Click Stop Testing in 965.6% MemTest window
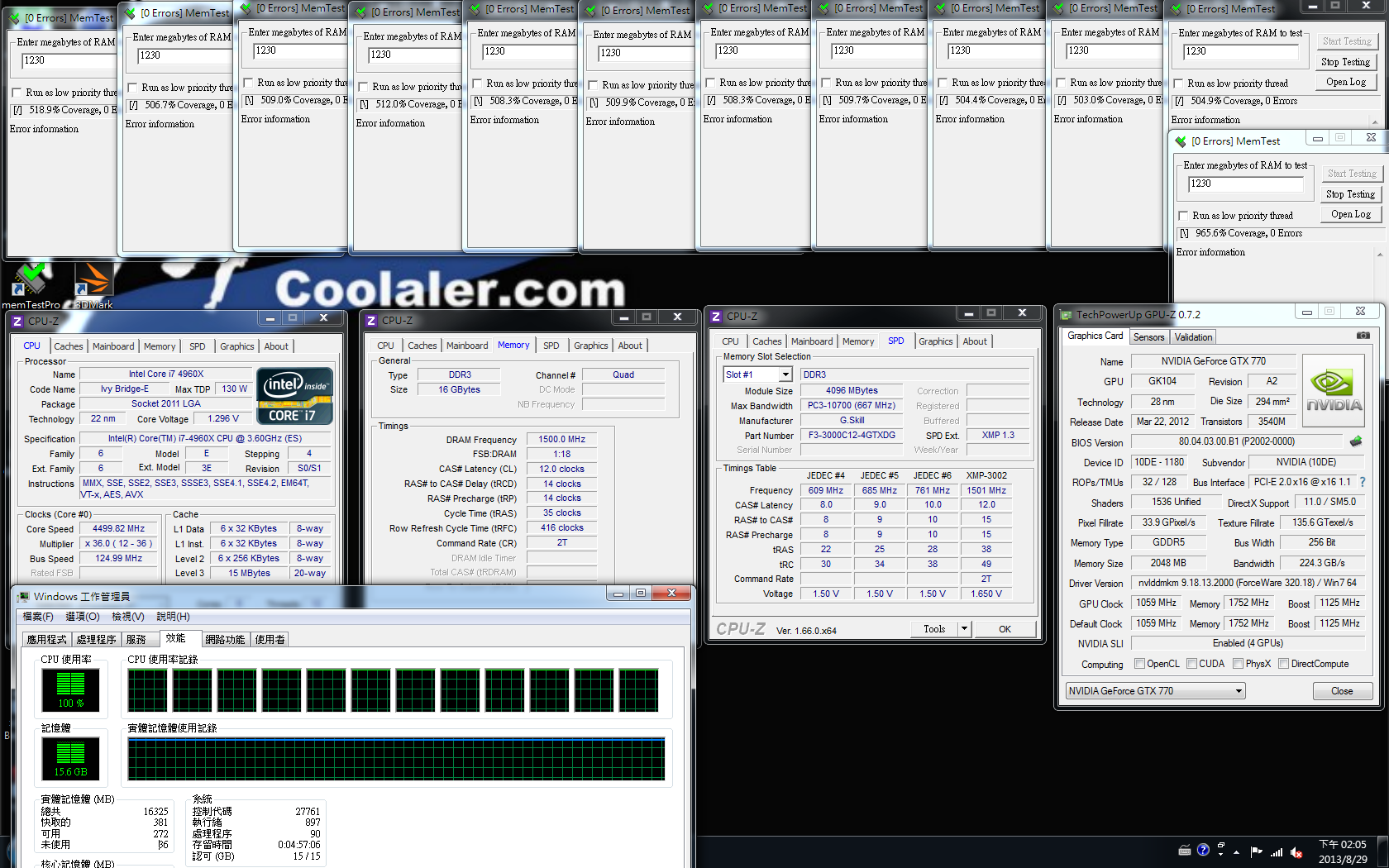This screenshot has width=1389, height=868. pyautogui.click(x=1350, y=194)
